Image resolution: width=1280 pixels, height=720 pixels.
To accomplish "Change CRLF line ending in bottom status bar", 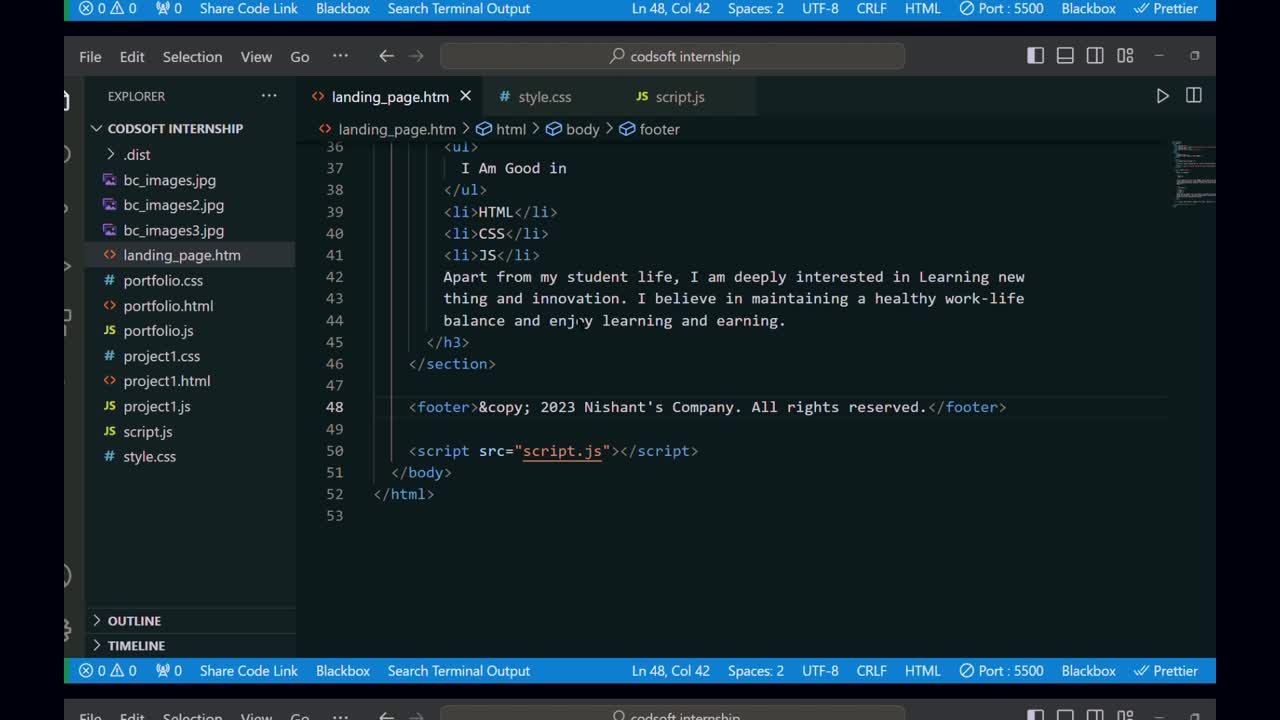I will [x=872, y=671].
